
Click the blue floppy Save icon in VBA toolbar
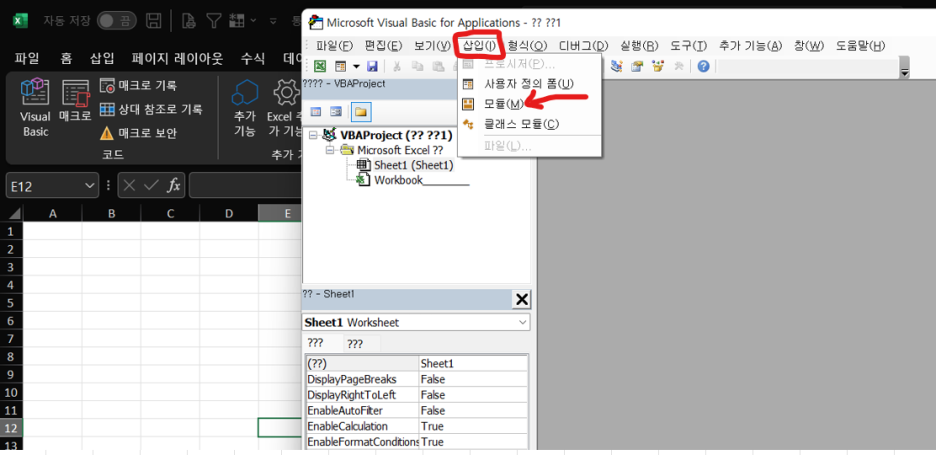pos(372,66)
